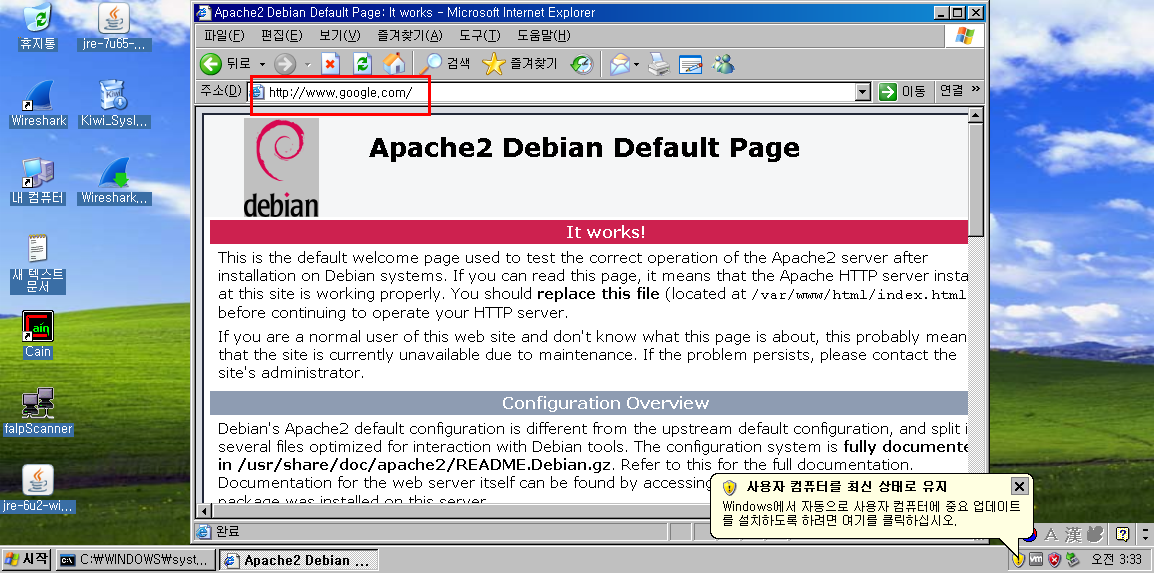Image resolution: width=1154 pixels, height=573 pixels.
Task: Expand the links bar » chevron
Action: [x=976, y=89]
